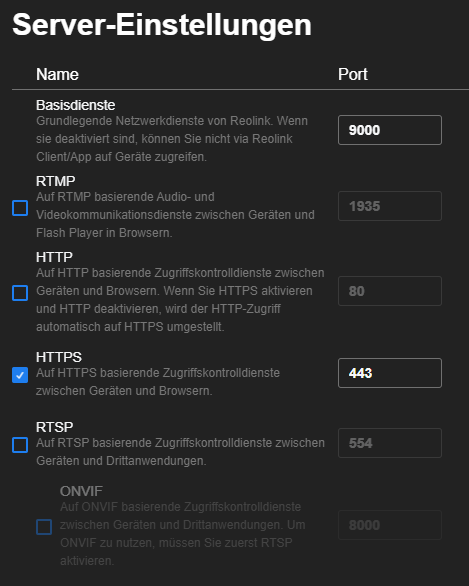Enable the RTMP service checkbox
This screenshot has width=469, height=586.
point(20,208)
